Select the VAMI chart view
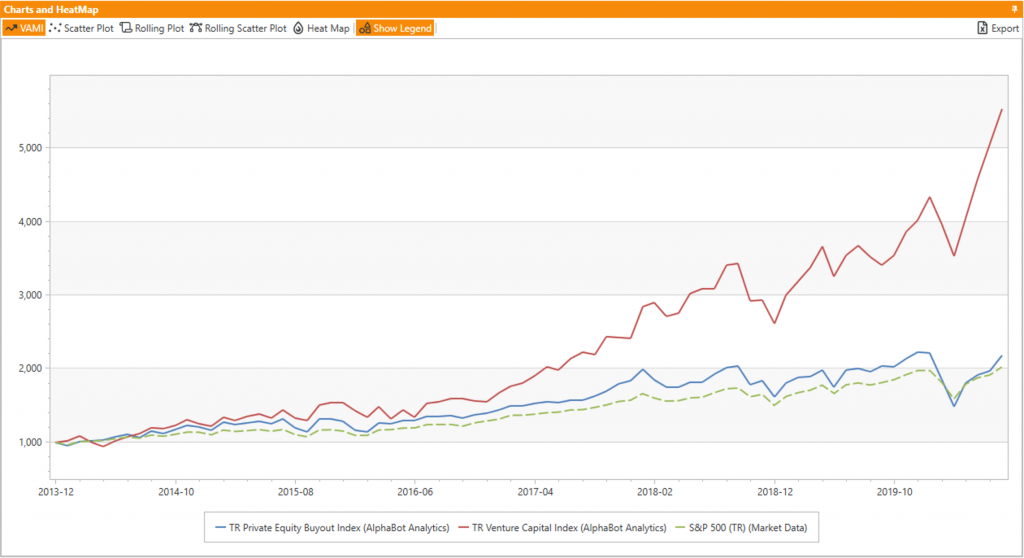Screen dimensions: 1024x558 point(23,28)
